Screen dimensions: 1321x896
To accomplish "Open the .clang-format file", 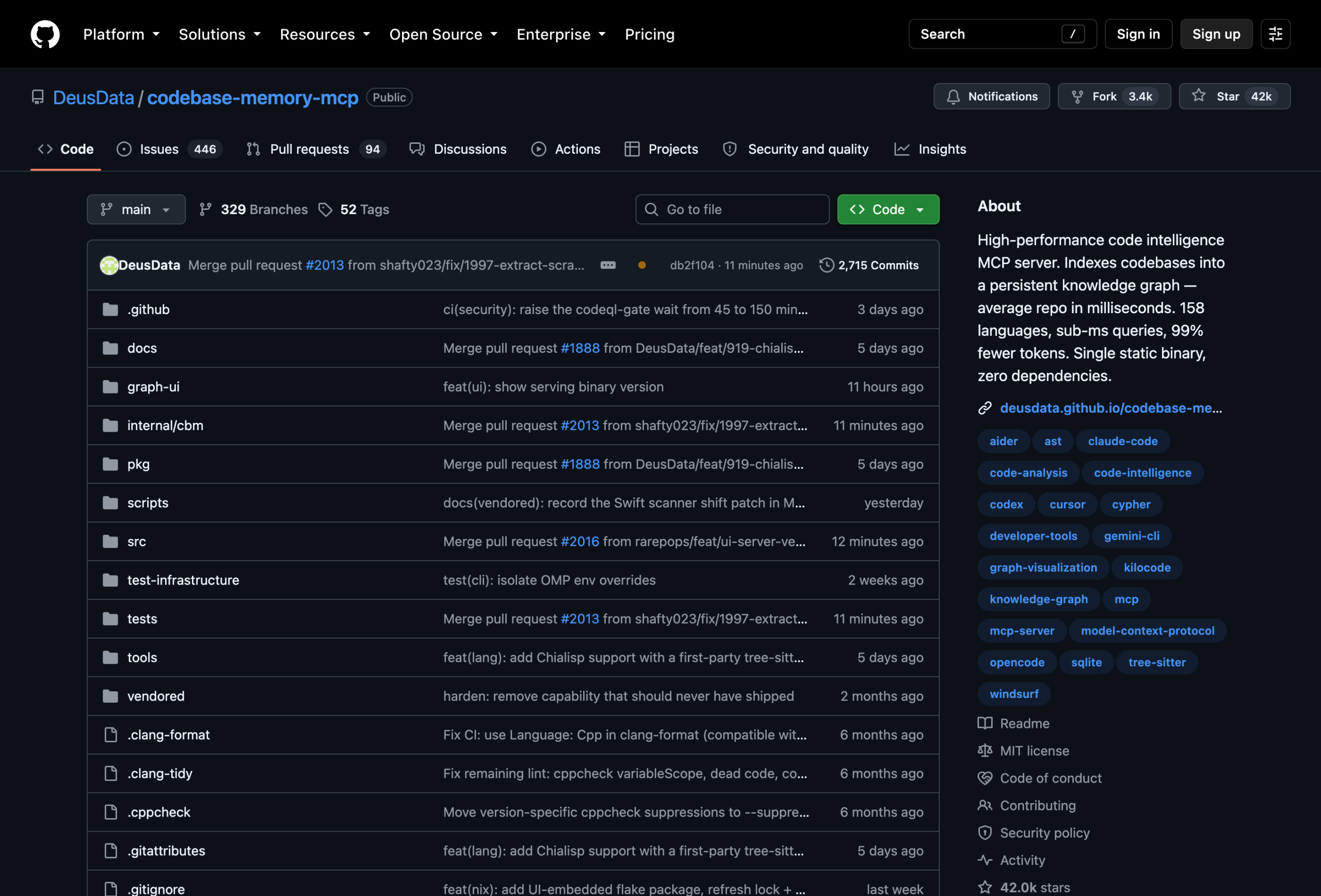I will pos(168,735).
